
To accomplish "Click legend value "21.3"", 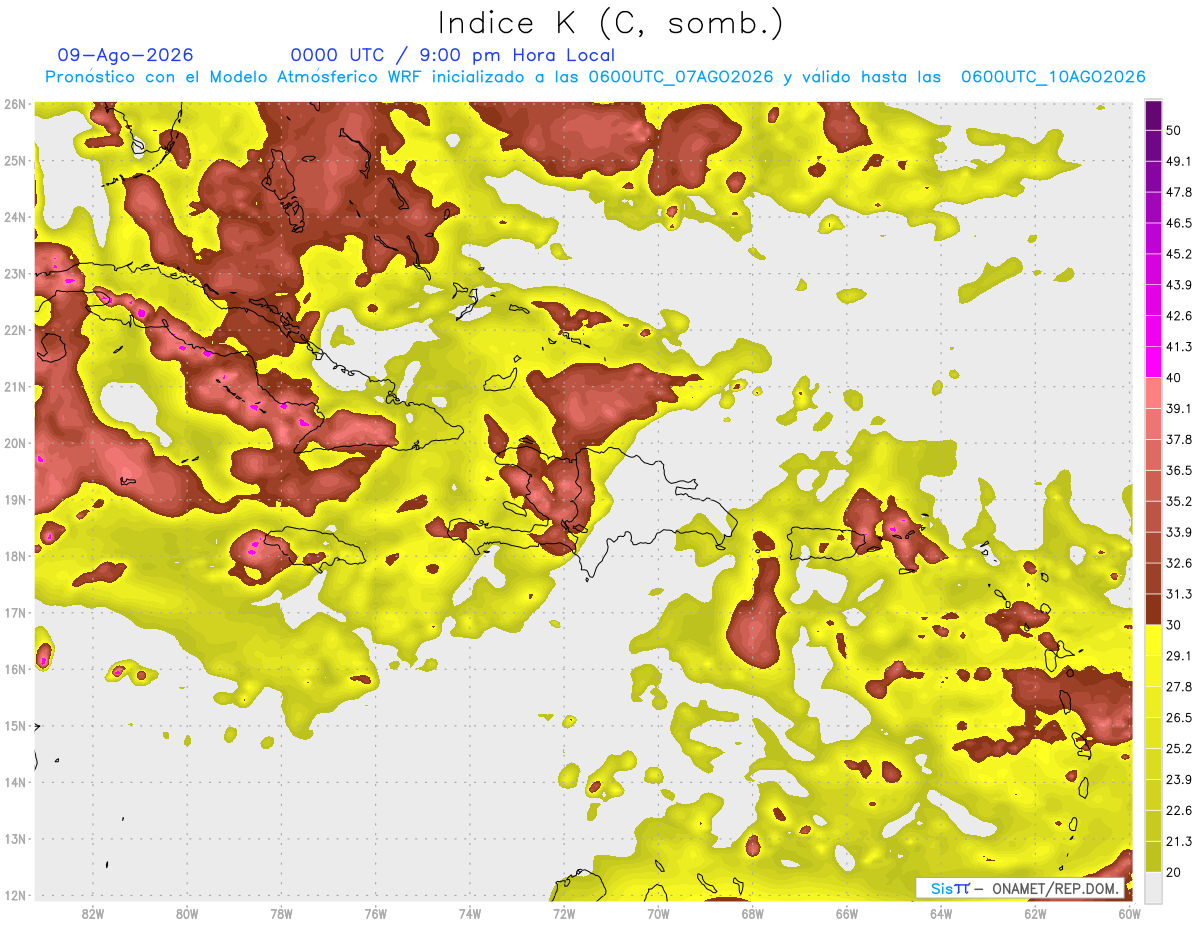I will 1179,841.
